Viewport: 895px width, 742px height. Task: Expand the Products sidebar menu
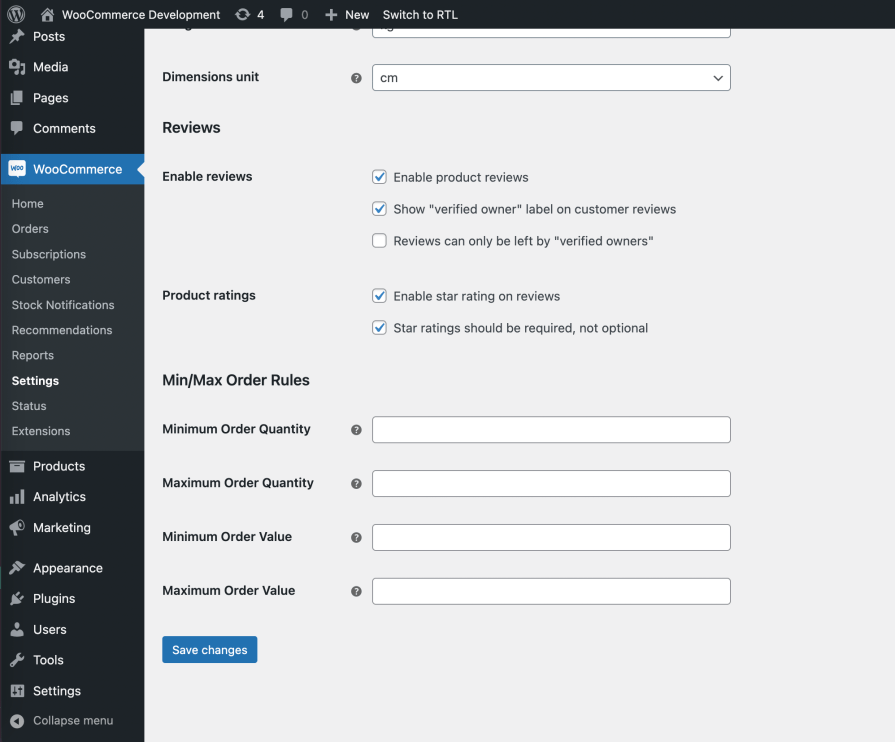(x=59, y=466)
